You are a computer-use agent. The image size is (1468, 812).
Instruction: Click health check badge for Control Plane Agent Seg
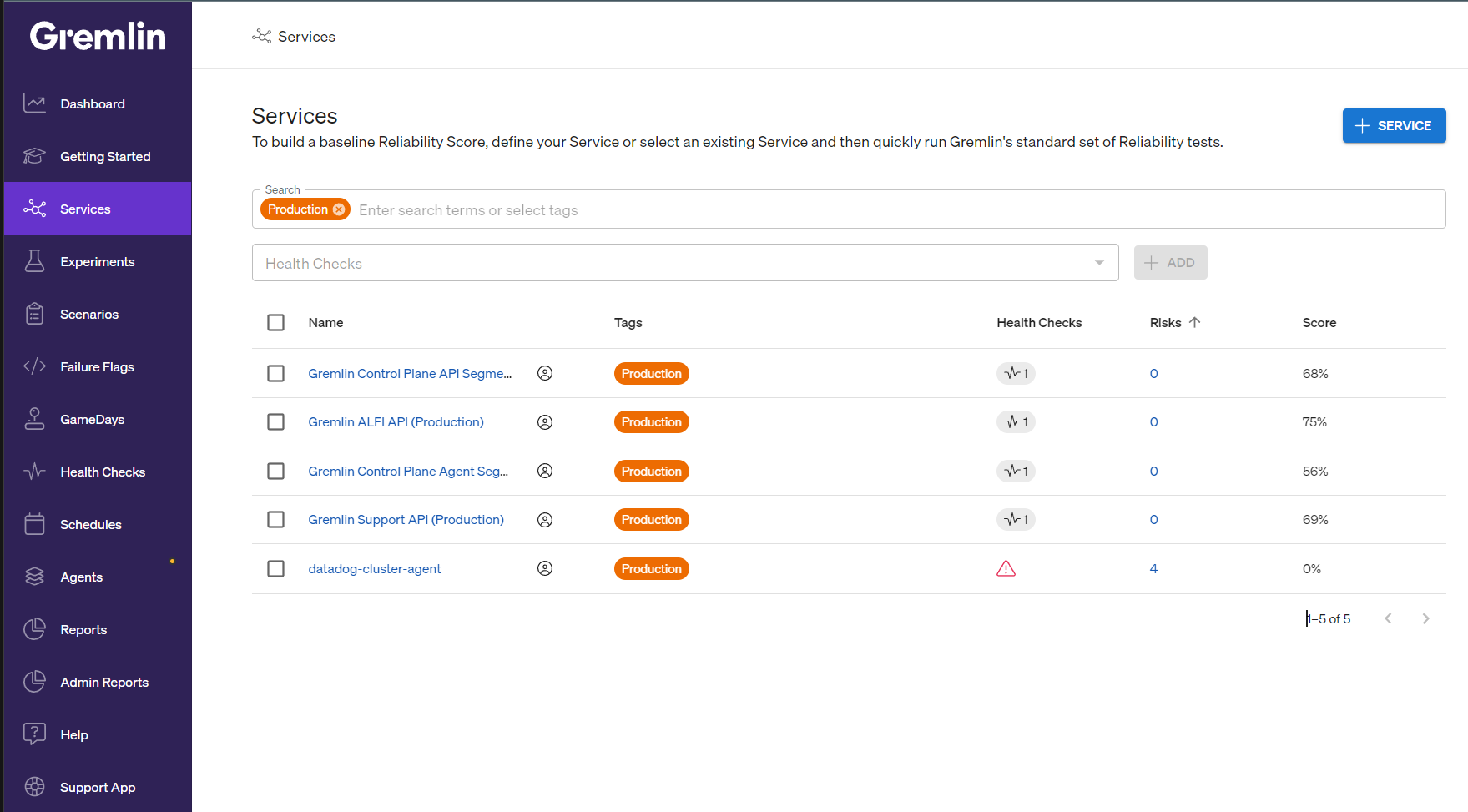[x=1016, y=471]
